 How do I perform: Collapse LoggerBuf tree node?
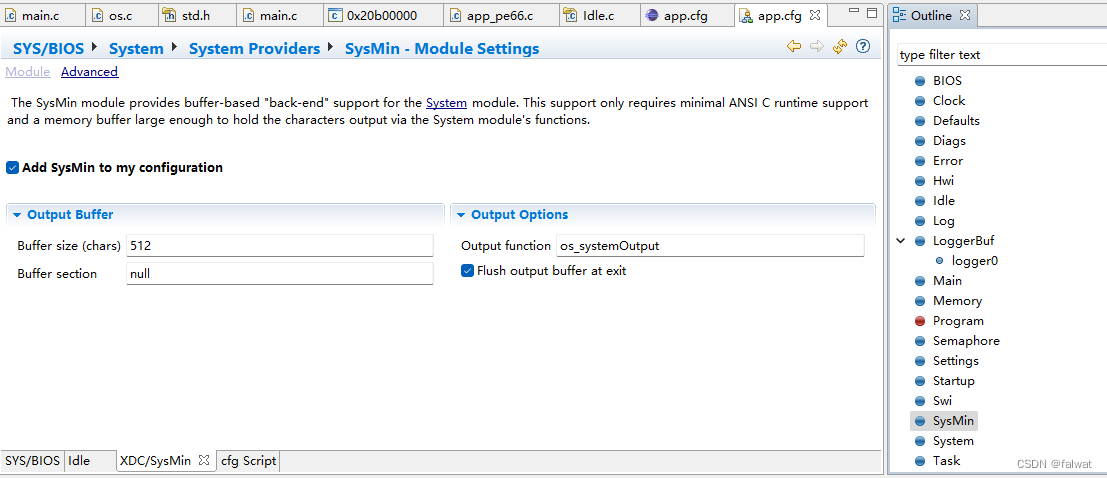tap(901, 241)
